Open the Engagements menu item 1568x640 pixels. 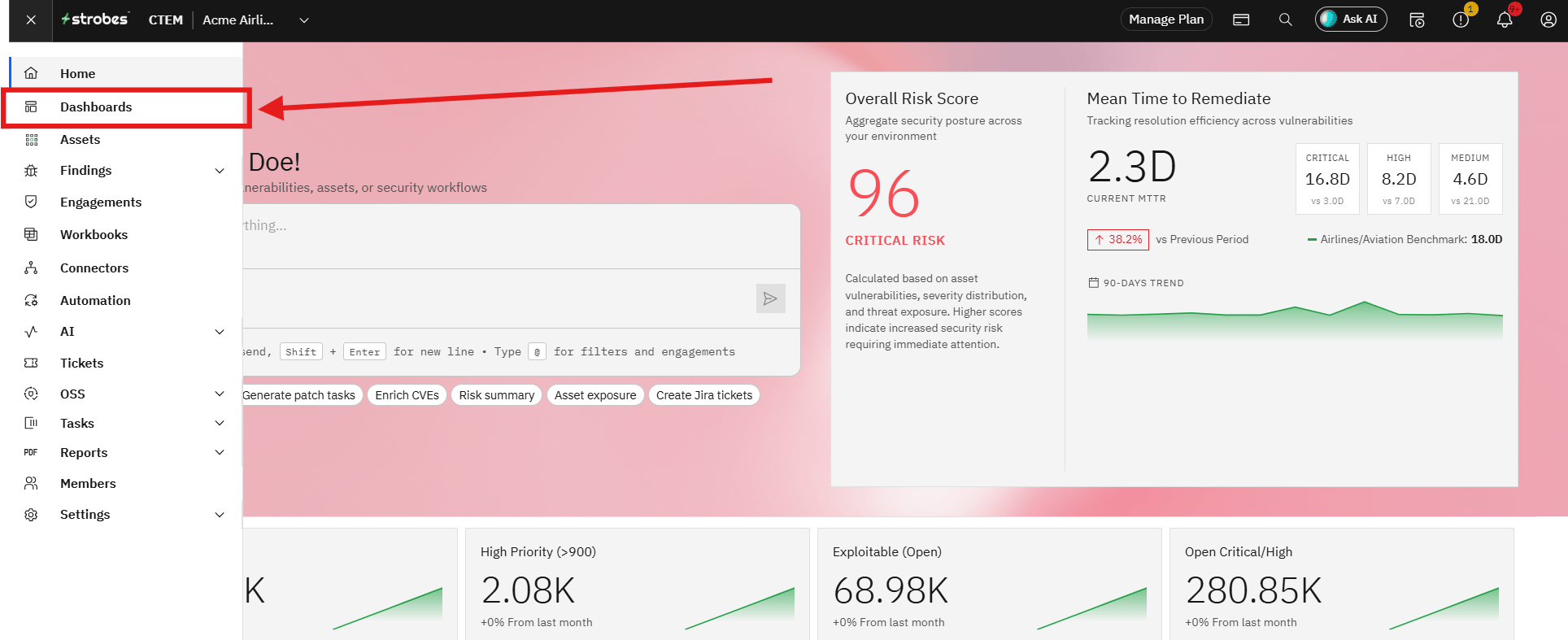tap(101, 202)
